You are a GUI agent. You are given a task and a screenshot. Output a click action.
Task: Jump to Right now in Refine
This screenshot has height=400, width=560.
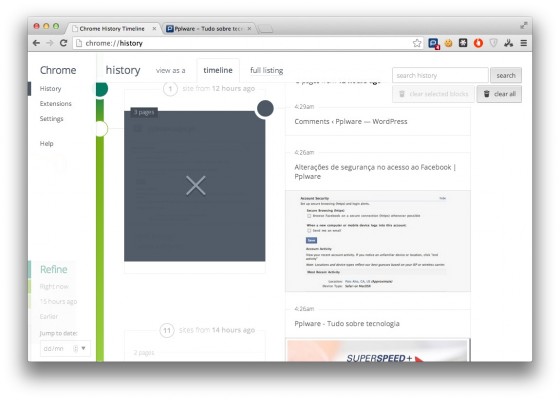54,286
